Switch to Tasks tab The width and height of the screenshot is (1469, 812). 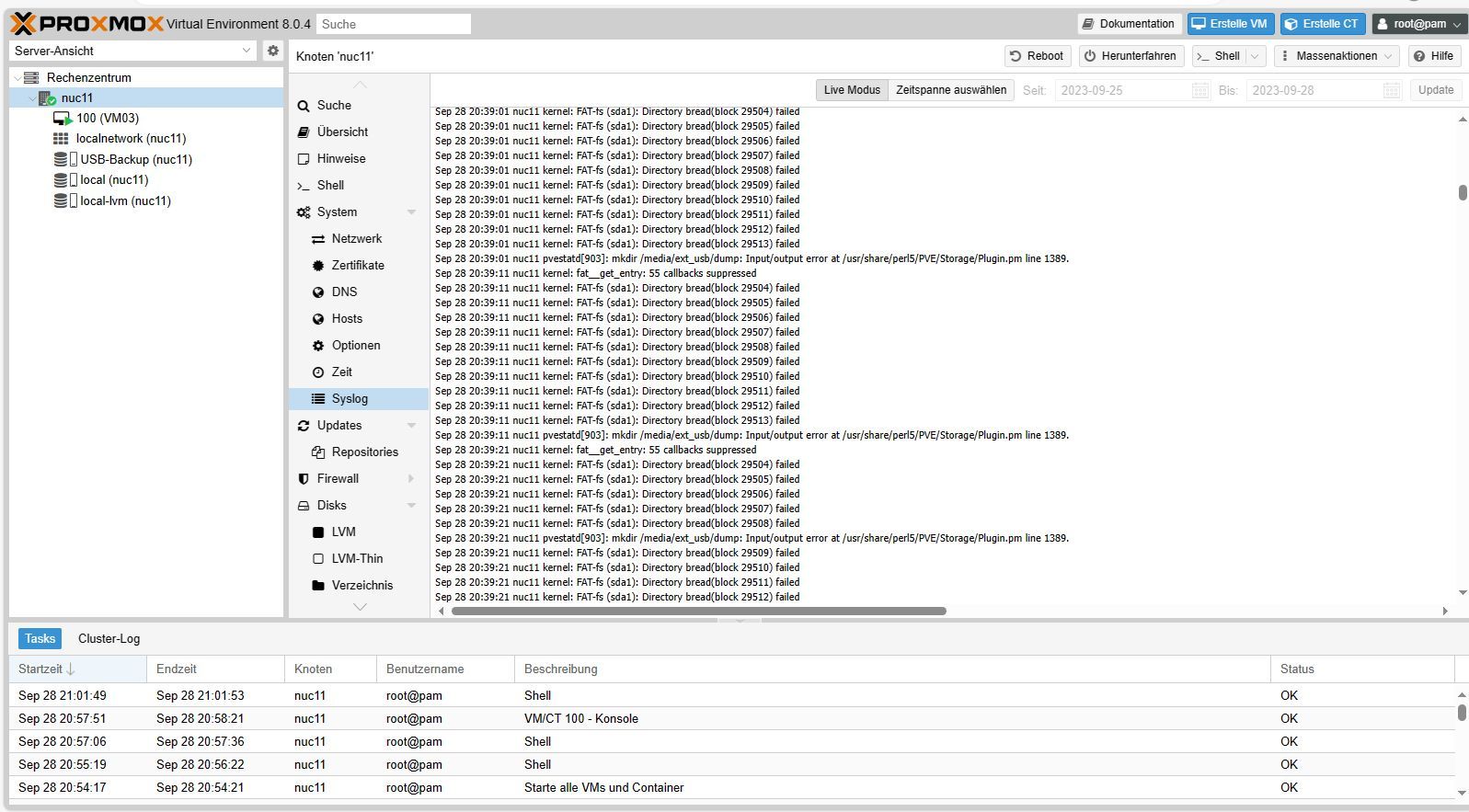(40, 638)
